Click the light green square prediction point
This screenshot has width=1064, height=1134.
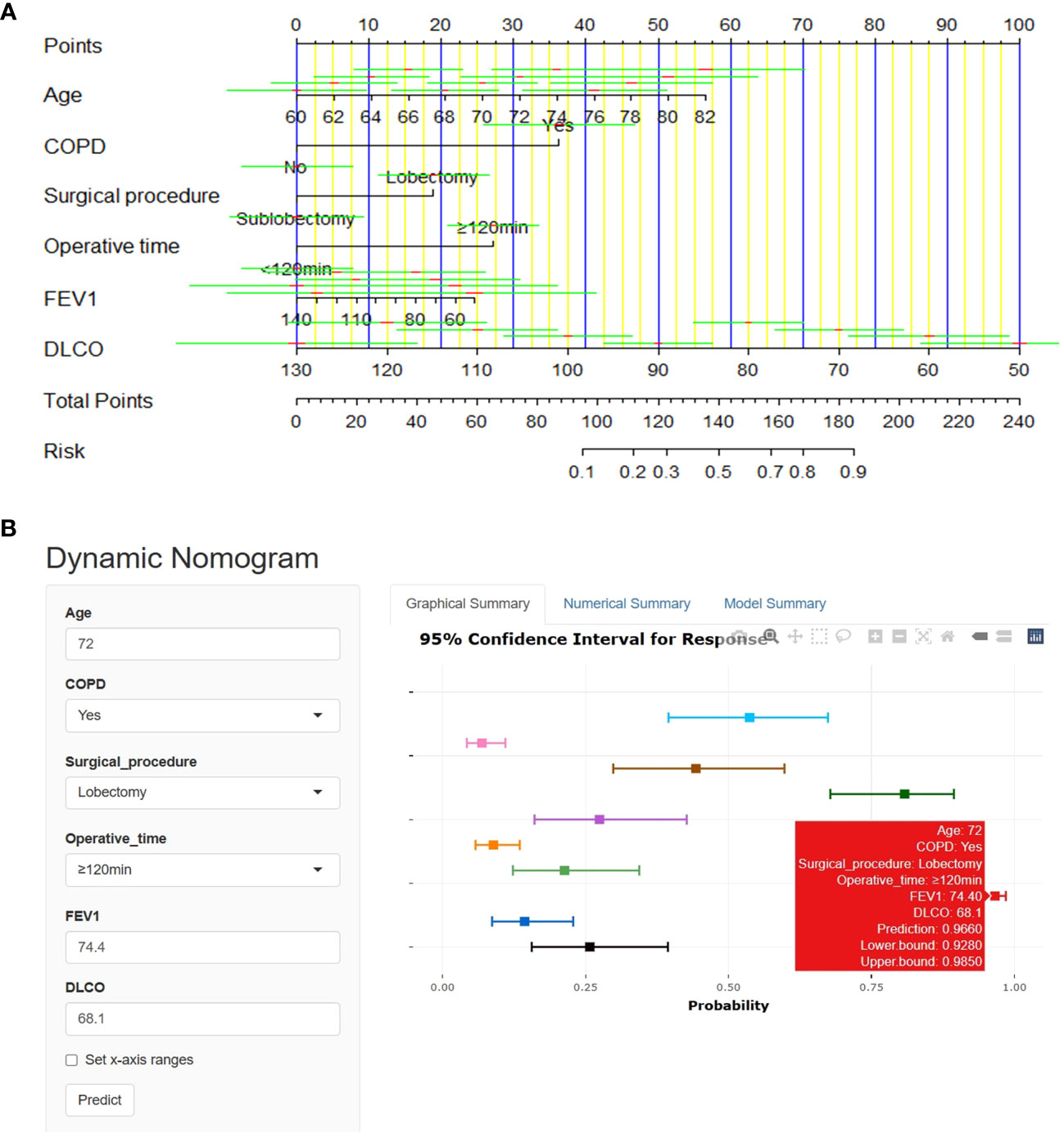click(x=564, y=870)
